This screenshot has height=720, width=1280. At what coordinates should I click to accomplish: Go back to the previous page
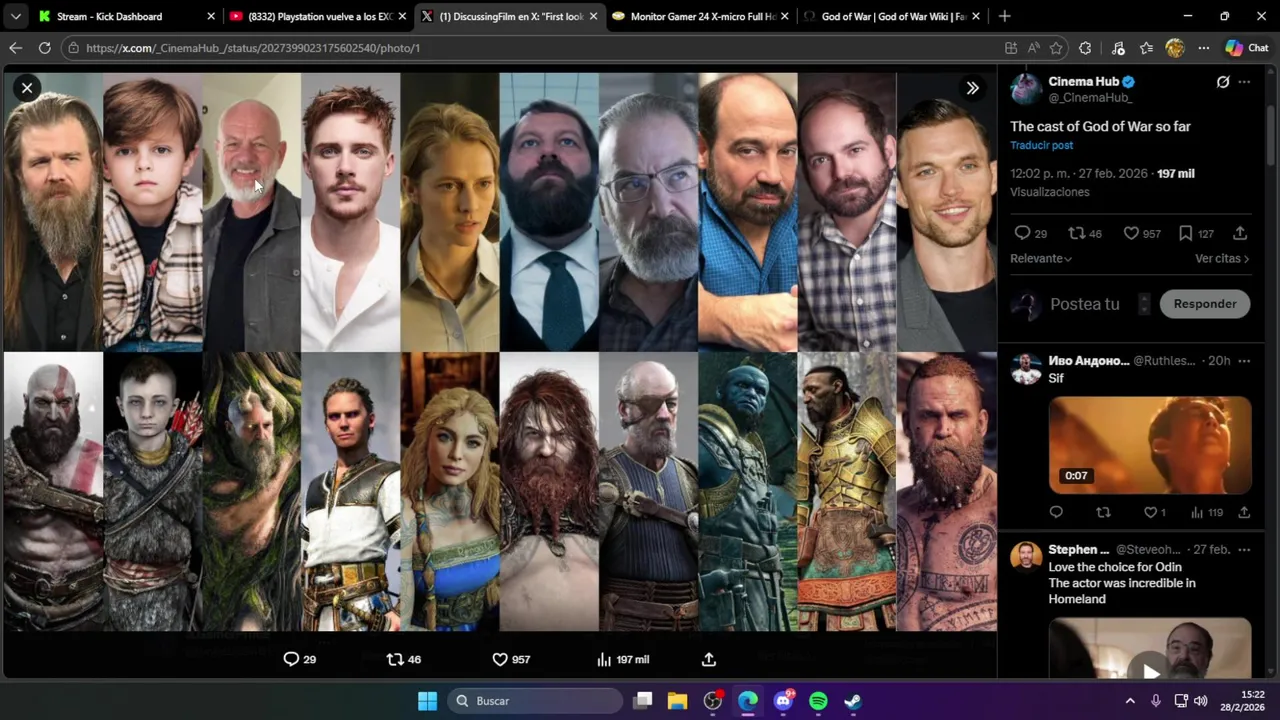point(15,48)
